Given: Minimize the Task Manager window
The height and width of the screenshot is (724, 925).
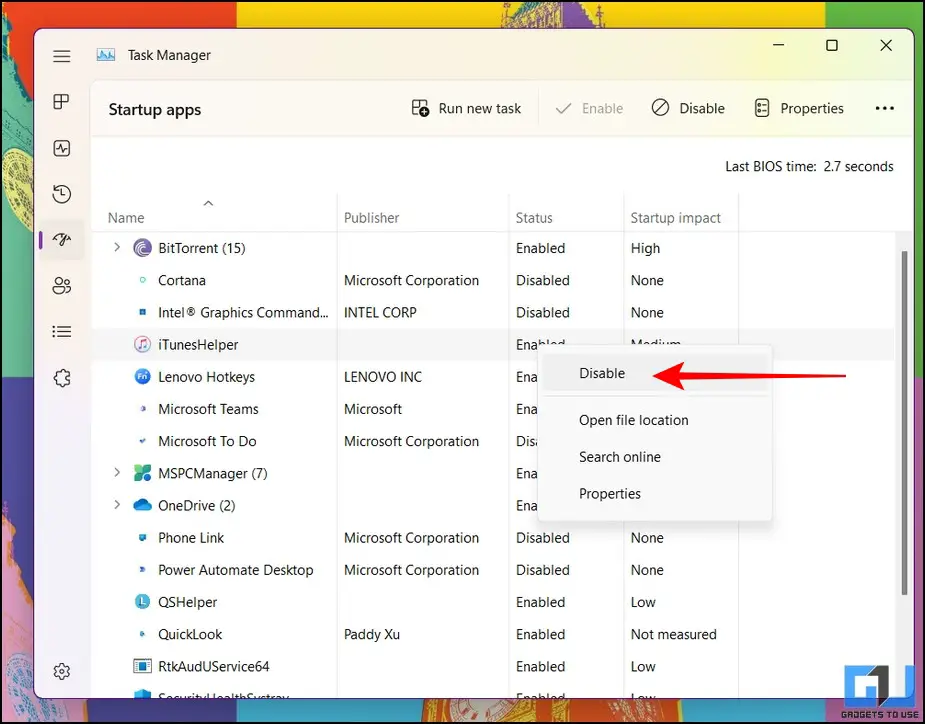Looking at the screenshot, I should [779, 45].
